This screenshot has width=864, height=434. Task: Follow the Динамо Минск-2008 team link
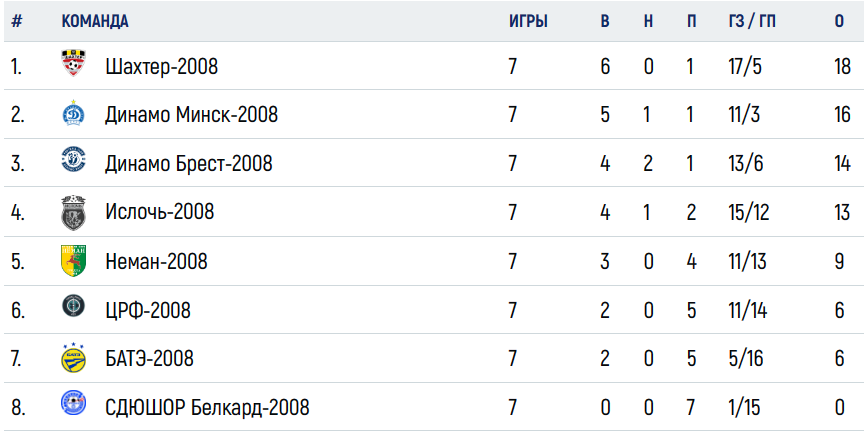[x=191, y=115]
